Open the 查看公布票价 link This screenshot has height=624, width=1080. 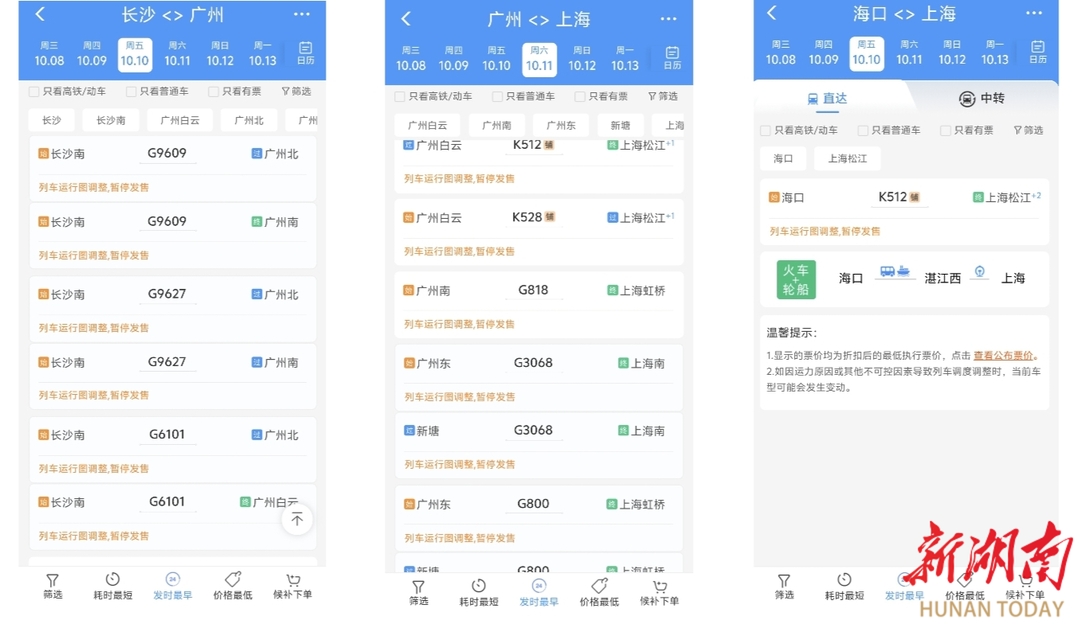[1003, 356]
